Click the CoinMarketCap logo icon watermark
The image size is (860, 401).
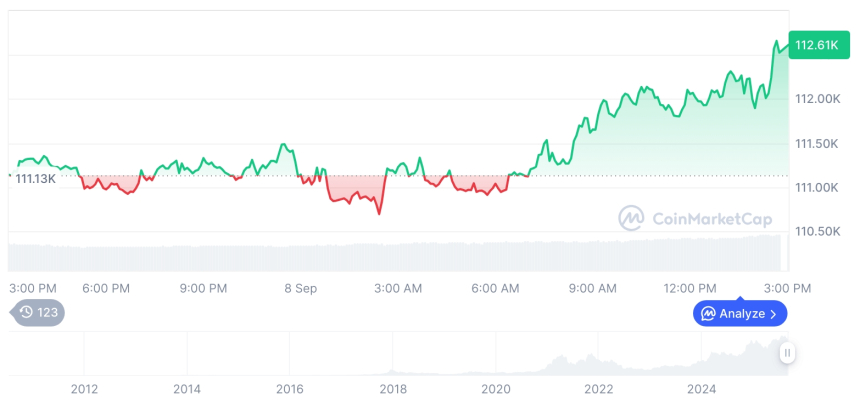point(631,218)
